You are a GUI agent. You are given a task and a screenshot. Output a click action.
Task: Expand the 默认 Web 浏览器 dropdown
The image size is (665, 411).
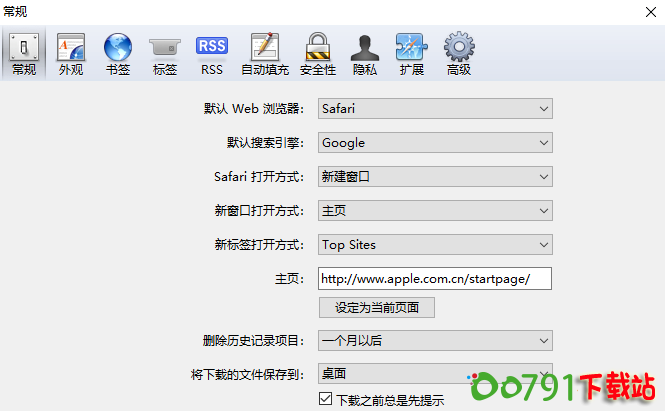435,108
